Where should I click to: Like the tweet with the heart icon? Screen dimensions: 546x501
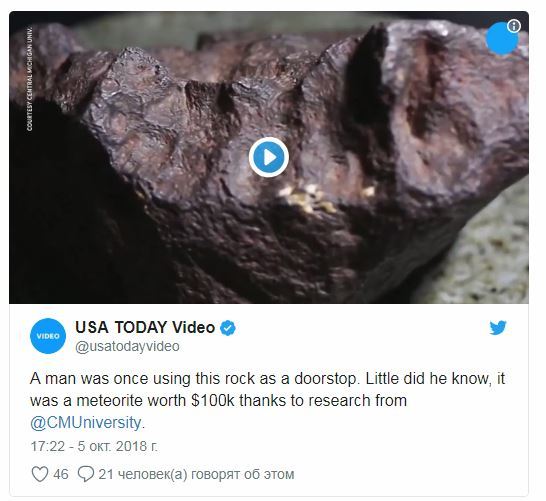[40, 474]
